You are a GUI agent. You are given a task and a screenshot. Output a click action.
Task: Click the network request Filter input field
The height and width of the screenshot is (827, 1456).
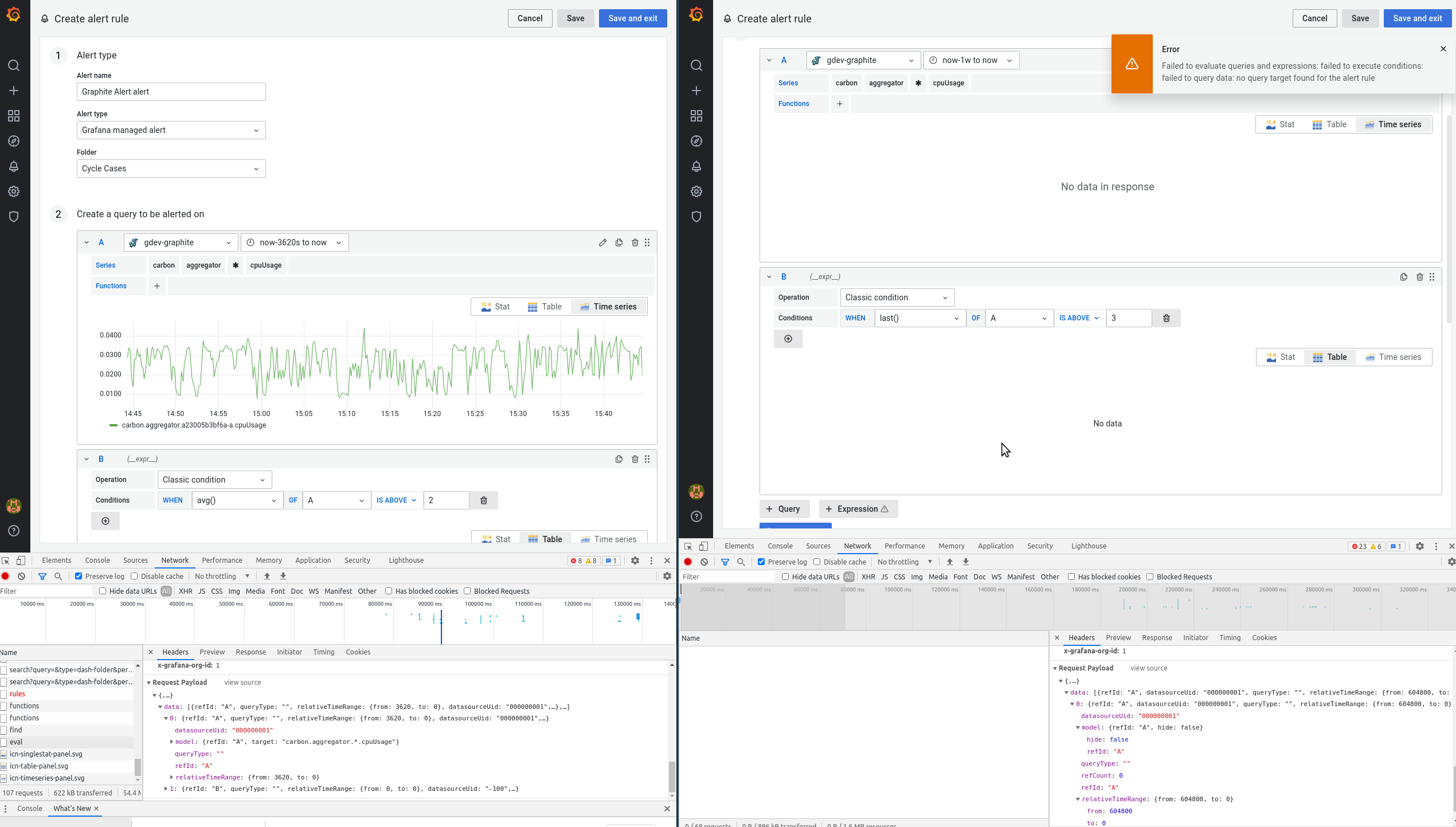coord(46,591)
